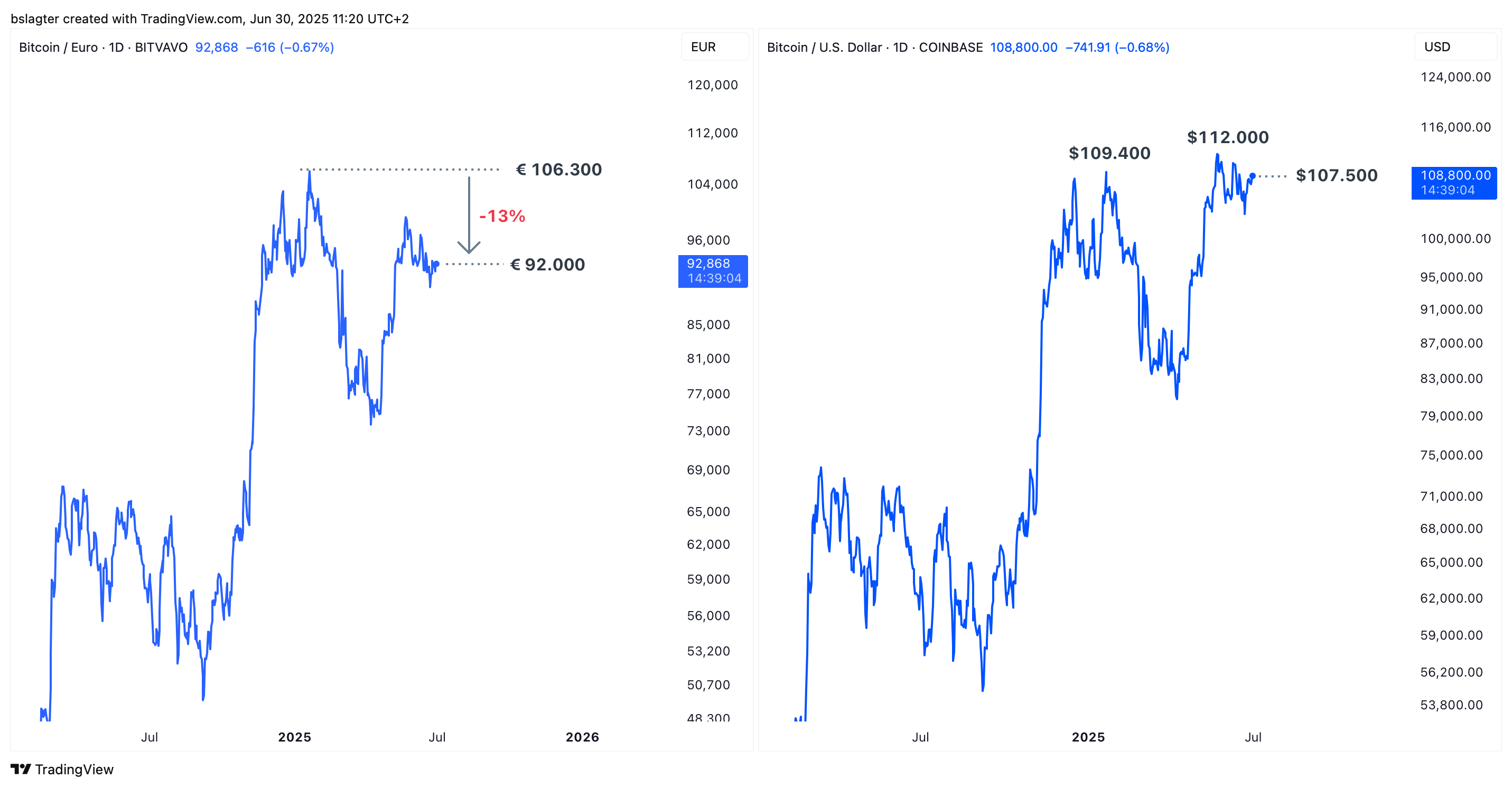Image resolution: width=1512 pixels, height=788 pixels.
Task: Click the TradingView wordmark at bottom left
Action: (x=74, y=769)
